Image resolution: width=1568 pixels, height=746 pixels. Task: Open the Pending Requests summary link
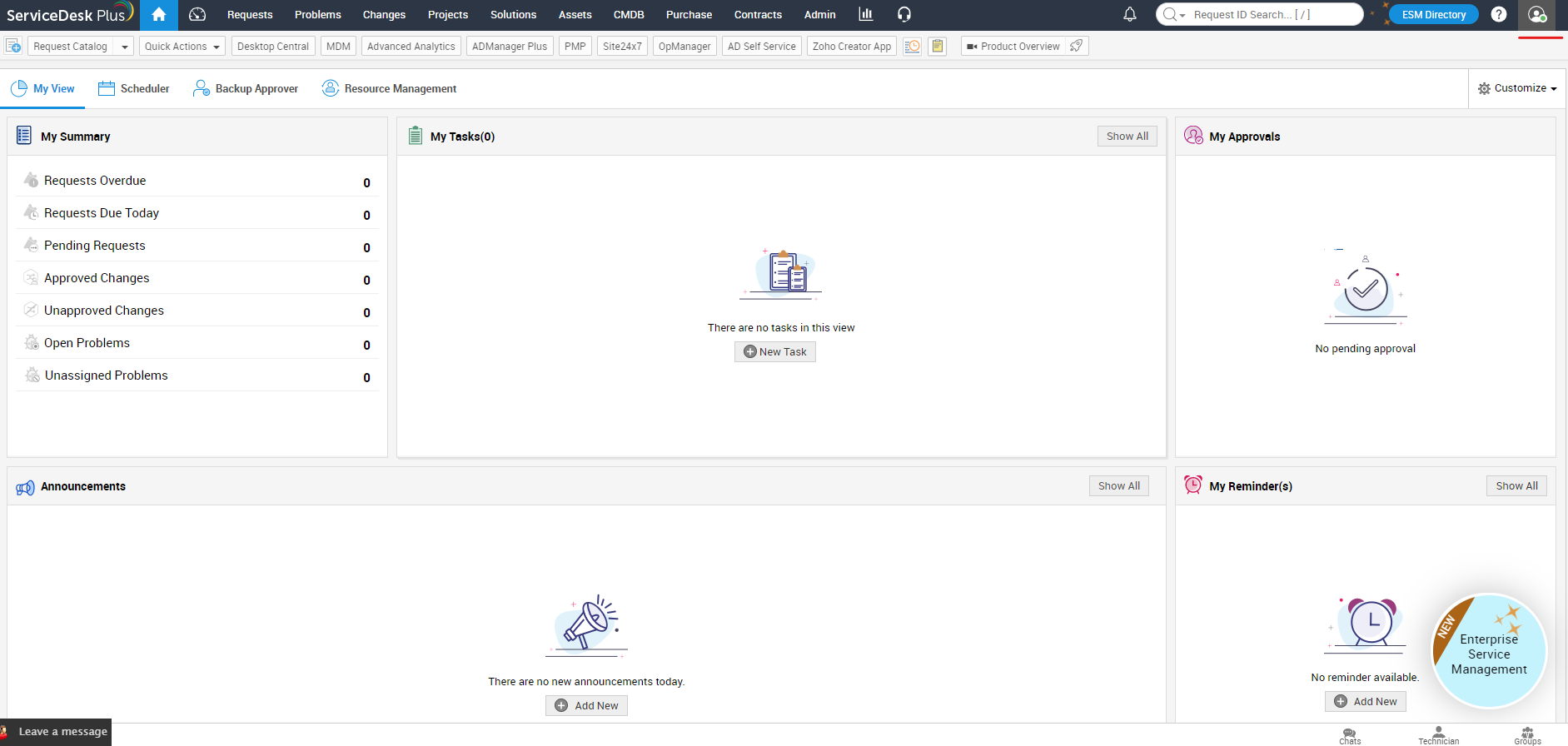click(94, 246)
